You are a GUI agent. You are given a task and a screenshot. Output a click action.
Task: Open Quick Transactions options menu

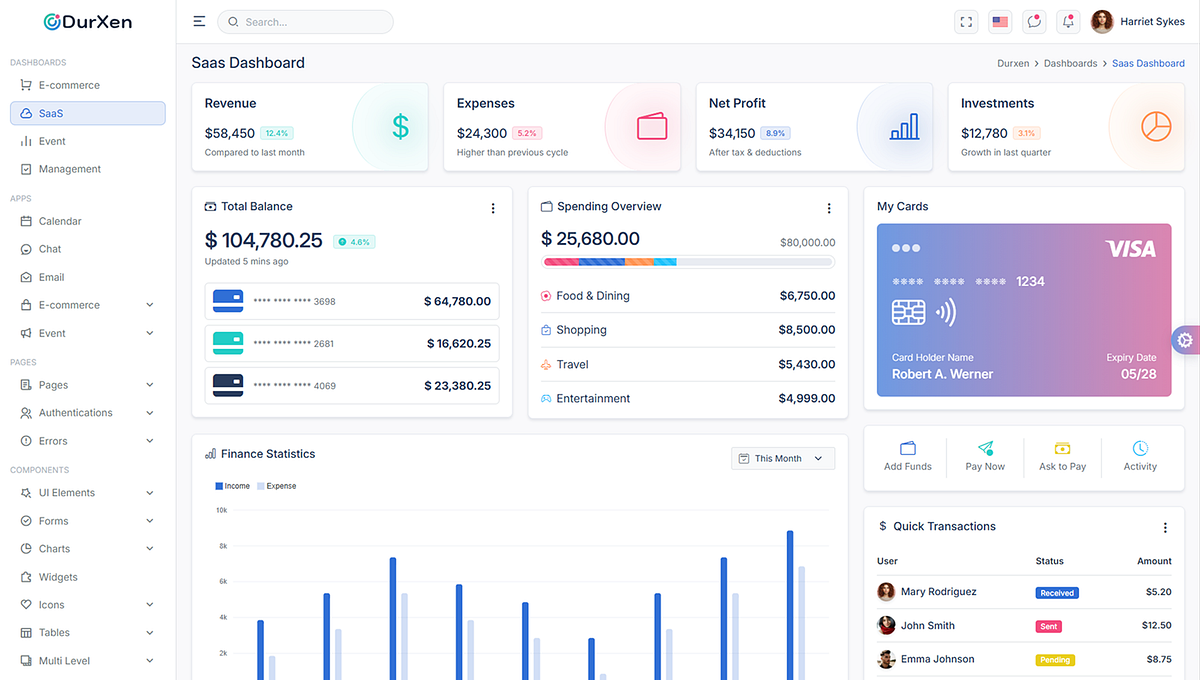click(x=1164, y=526)
